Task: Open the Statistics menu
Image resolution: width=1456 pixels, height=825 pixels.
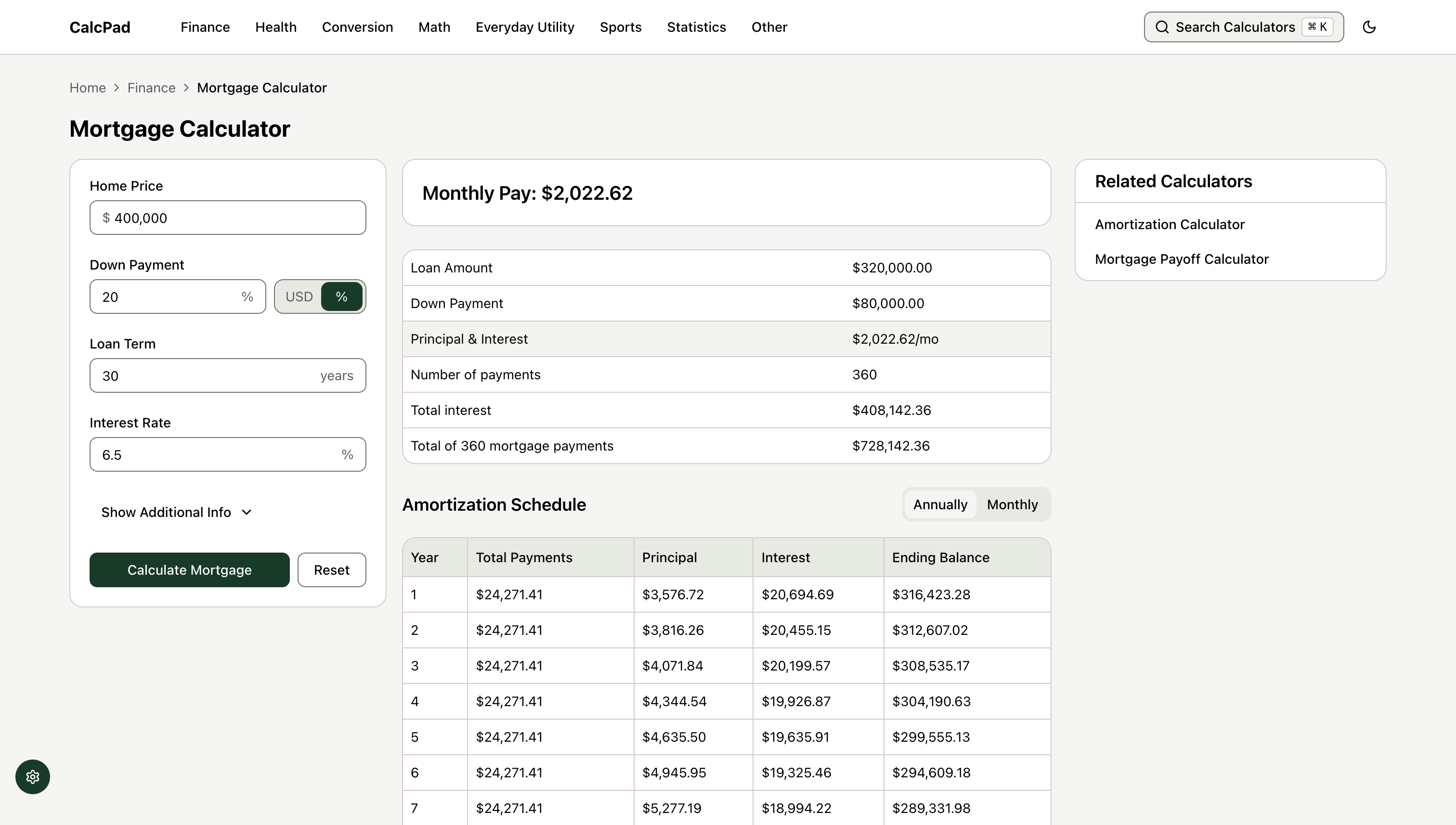Action: point(696,27)
